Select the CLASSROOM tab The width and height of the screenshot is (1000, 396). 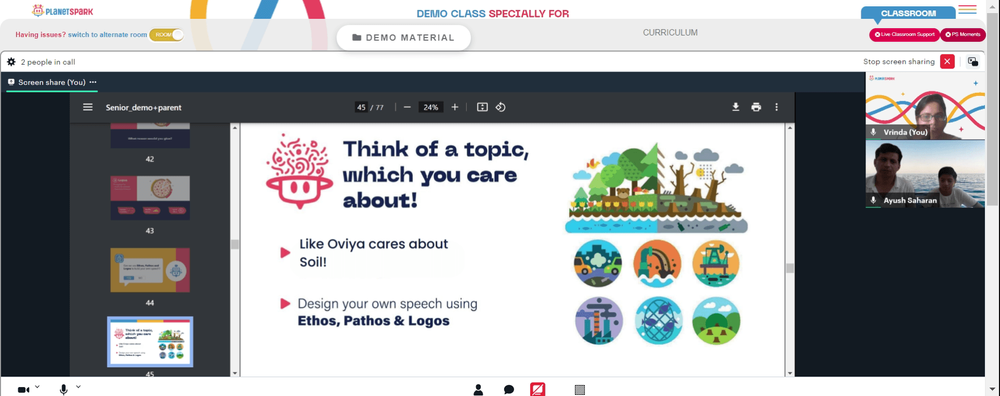(x=908, y=13)
